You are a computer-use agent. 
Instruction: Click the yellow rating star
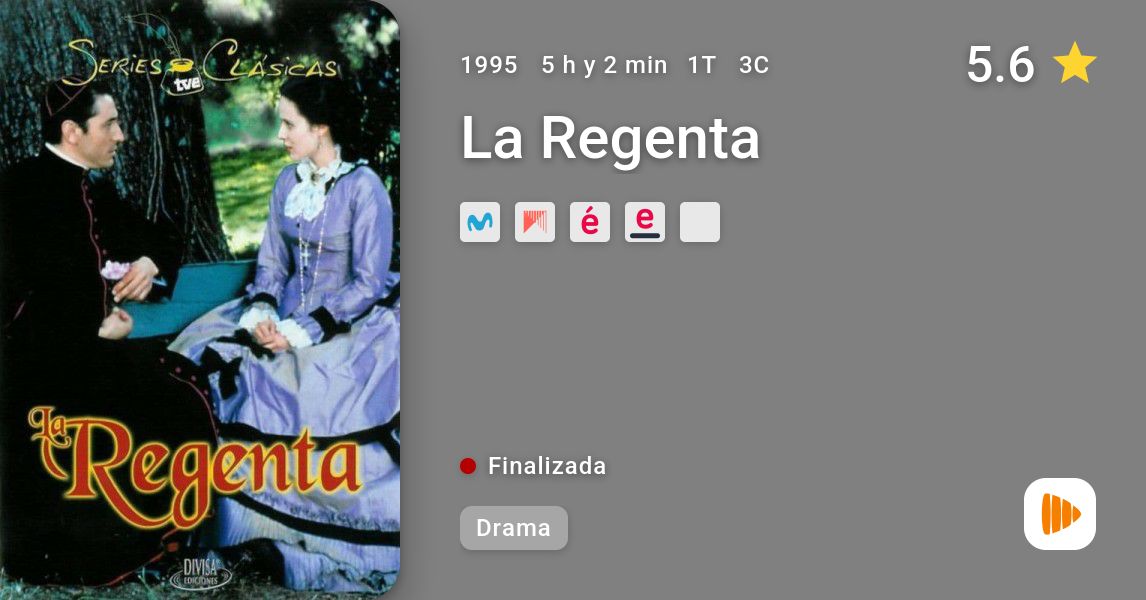coord(1074,64)
